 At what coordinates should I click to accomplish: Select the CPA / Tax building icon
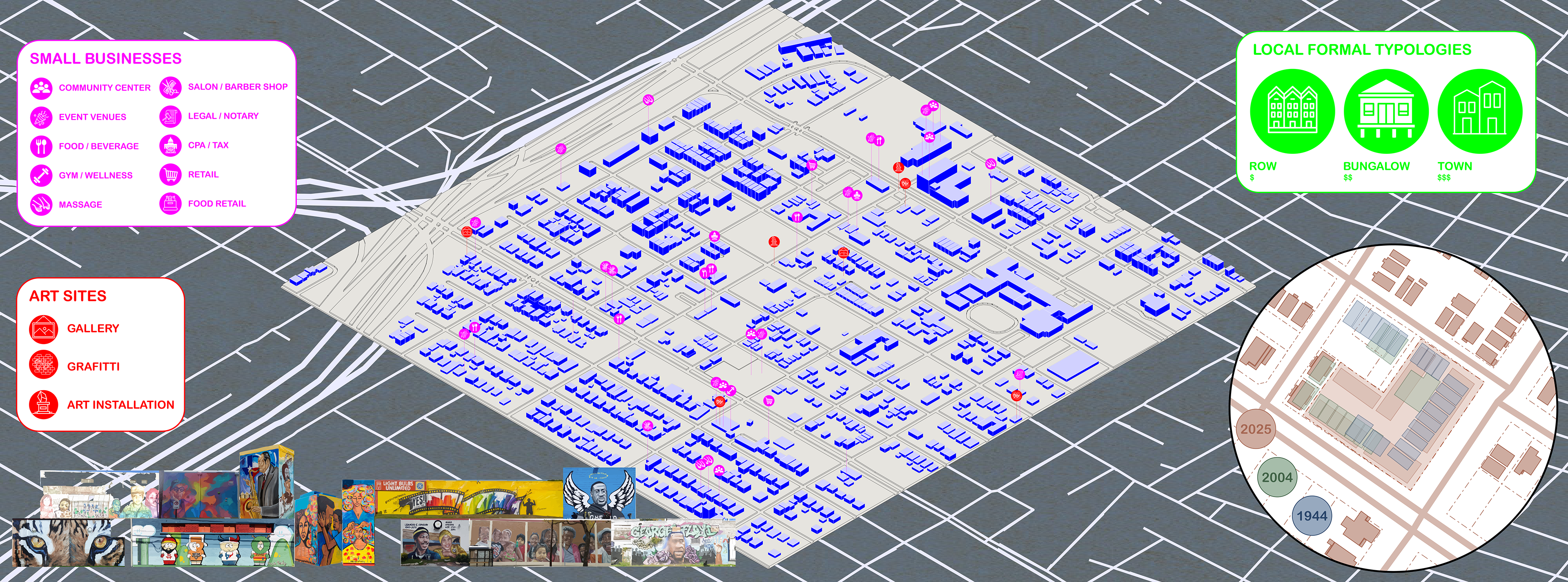click(170, 145)
